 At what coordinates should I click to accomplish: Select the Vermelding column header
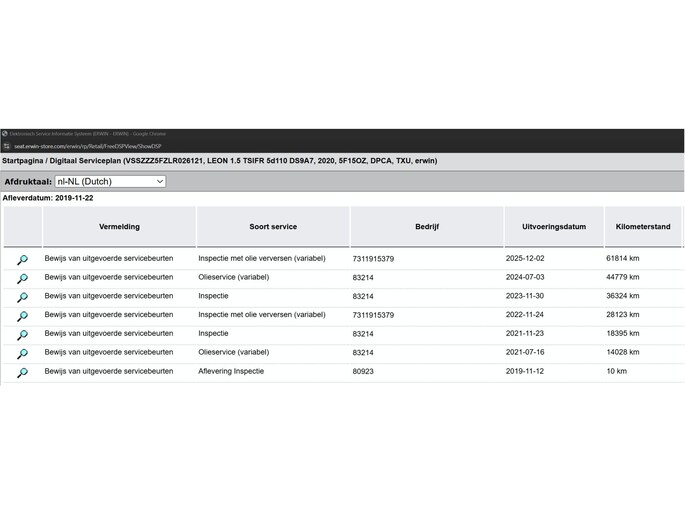(119, 227)
